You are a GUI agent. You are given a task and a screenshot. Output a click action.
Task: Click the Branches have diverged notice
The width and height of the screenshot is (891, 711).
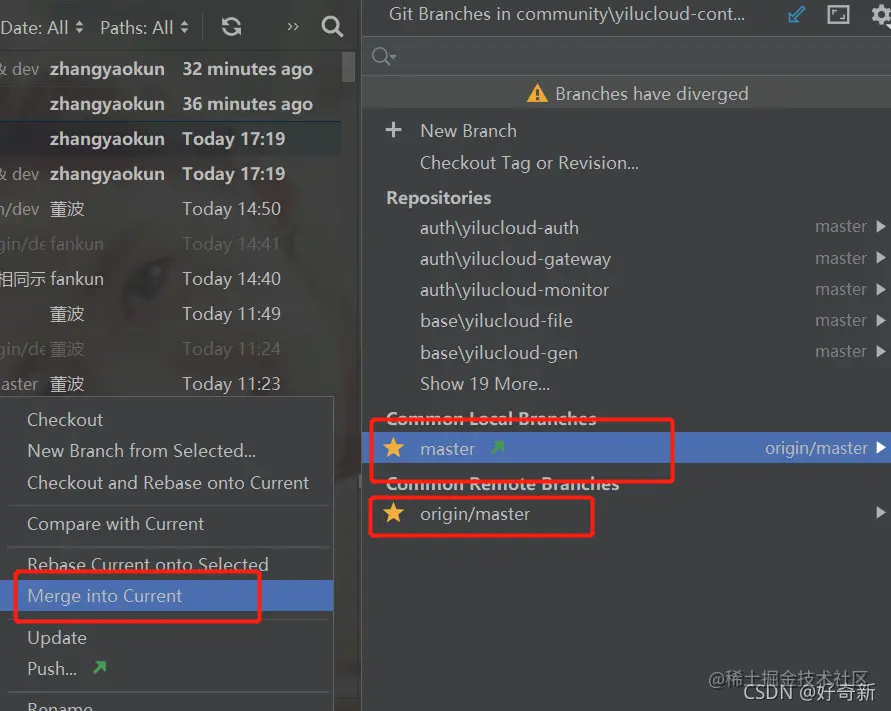click(x=626, y=93)
